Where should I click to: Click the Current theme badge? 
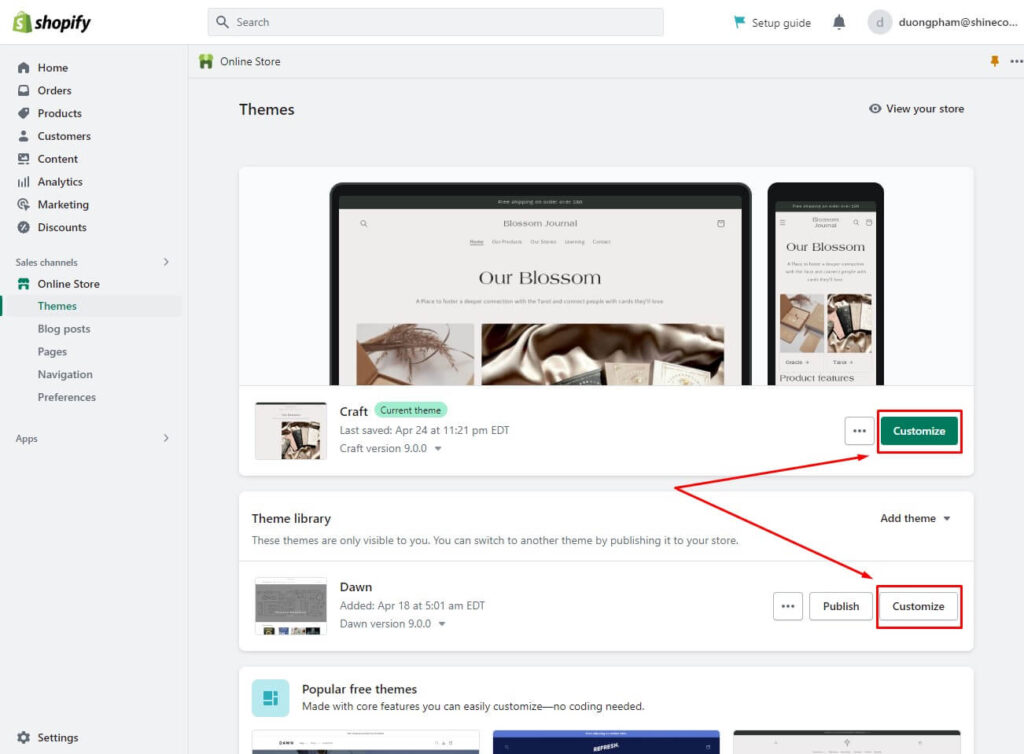(411, 411)
